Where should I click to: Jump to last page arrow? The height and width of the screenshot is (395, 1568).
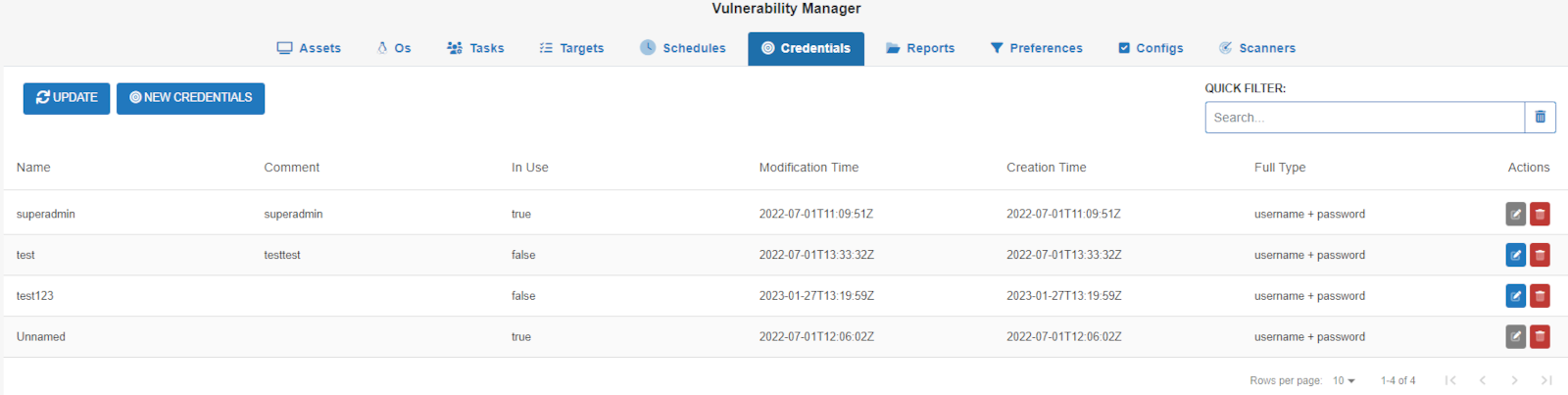click(x=1546, y=380)
